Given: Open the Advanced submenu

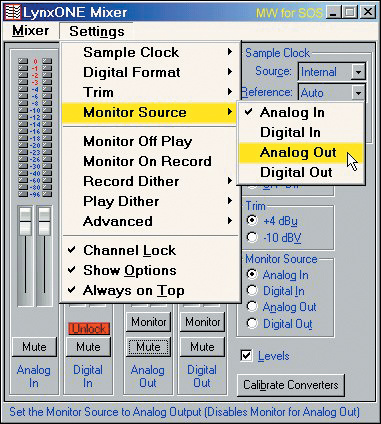Looking at the screenshot, I should coord(151,221).
